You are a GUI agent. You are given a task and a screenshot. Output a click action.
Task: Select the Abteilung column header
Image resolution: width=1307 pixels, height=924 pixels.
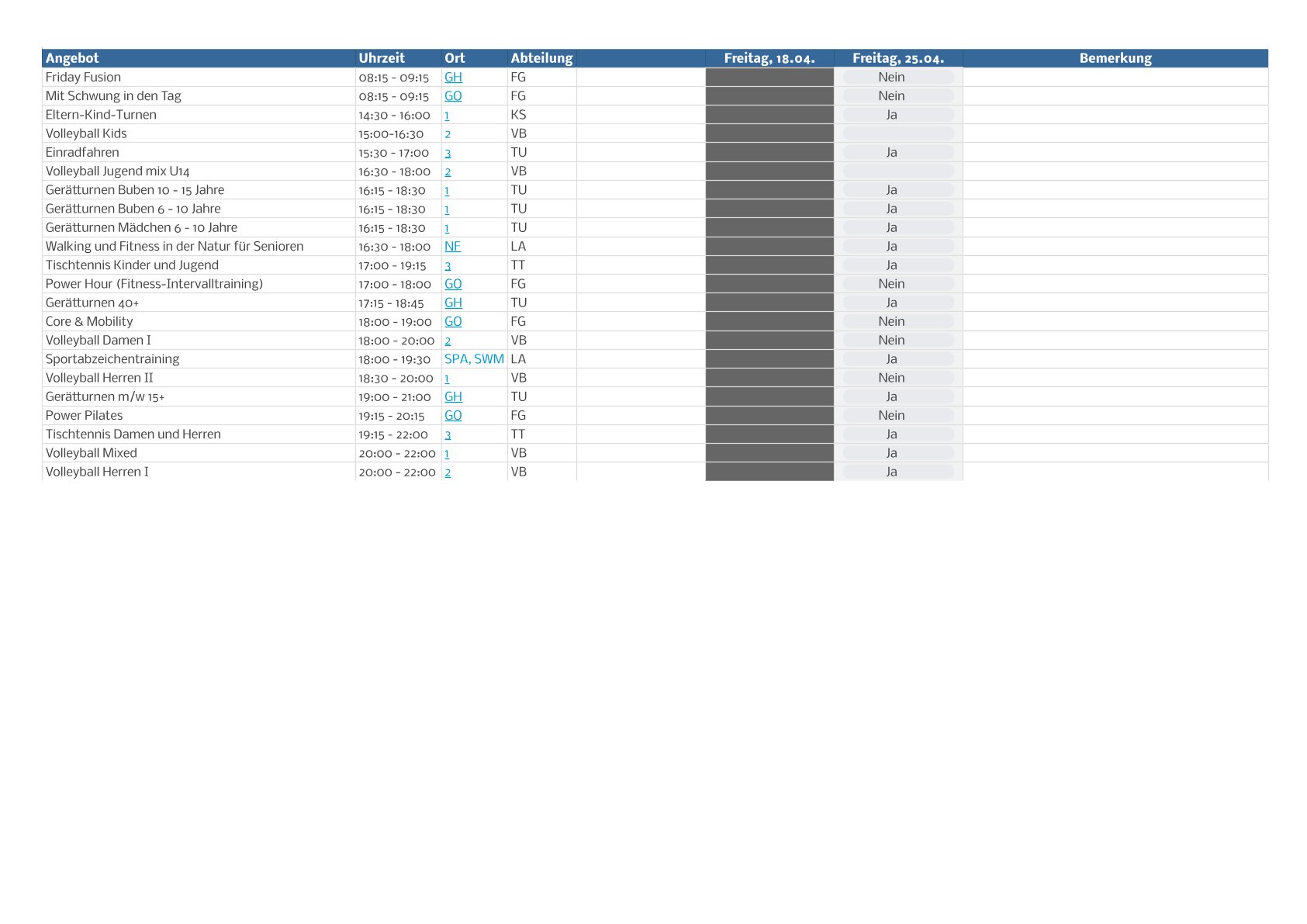pyautogui.click(x=542, y=58)
